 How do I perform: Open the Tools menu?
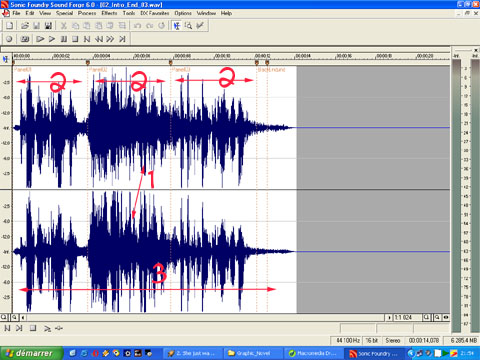coord(129,13)
